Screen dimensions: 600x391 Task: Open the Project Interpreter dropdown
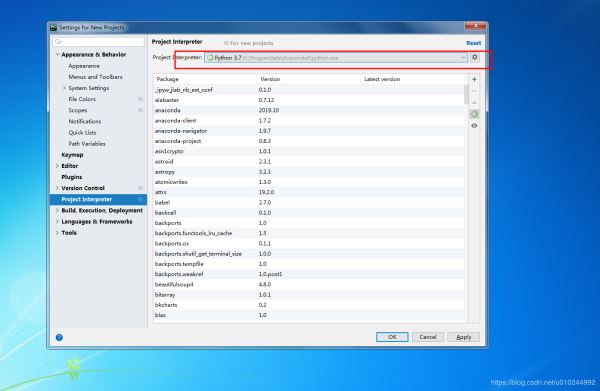(x=336, y=58)
